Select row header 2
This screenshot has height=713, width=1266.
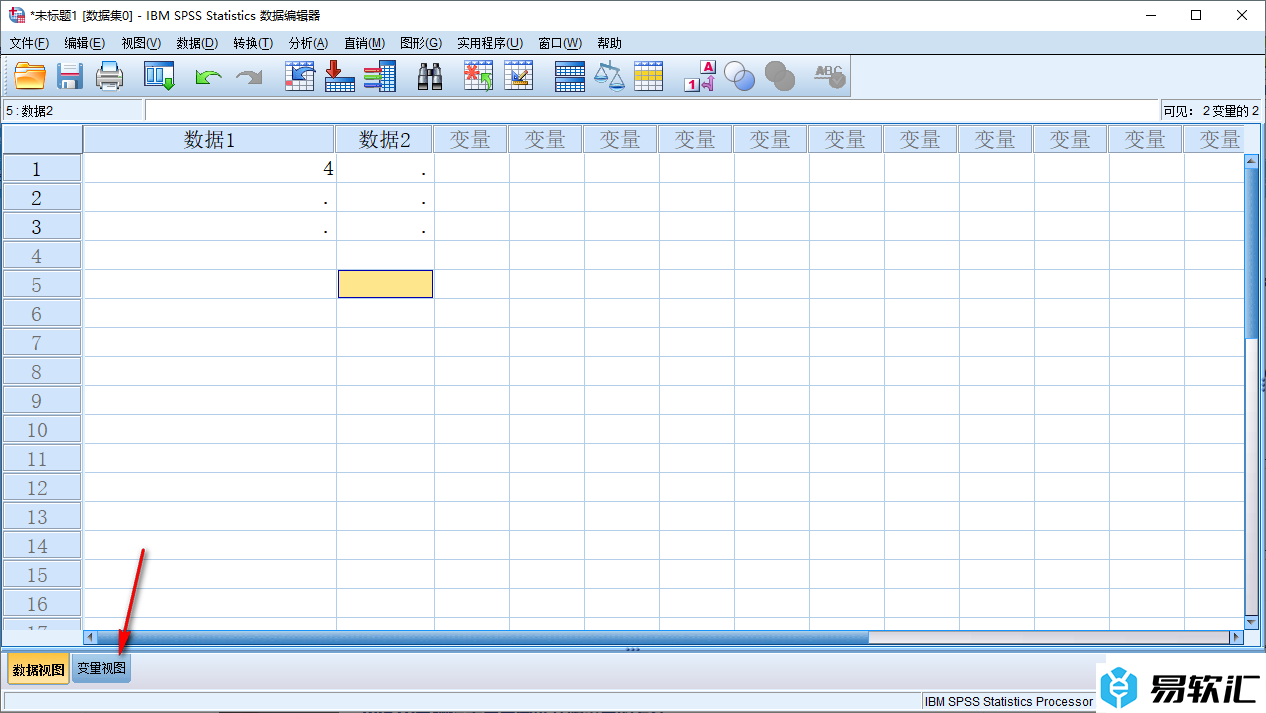(x=42, y=197)
